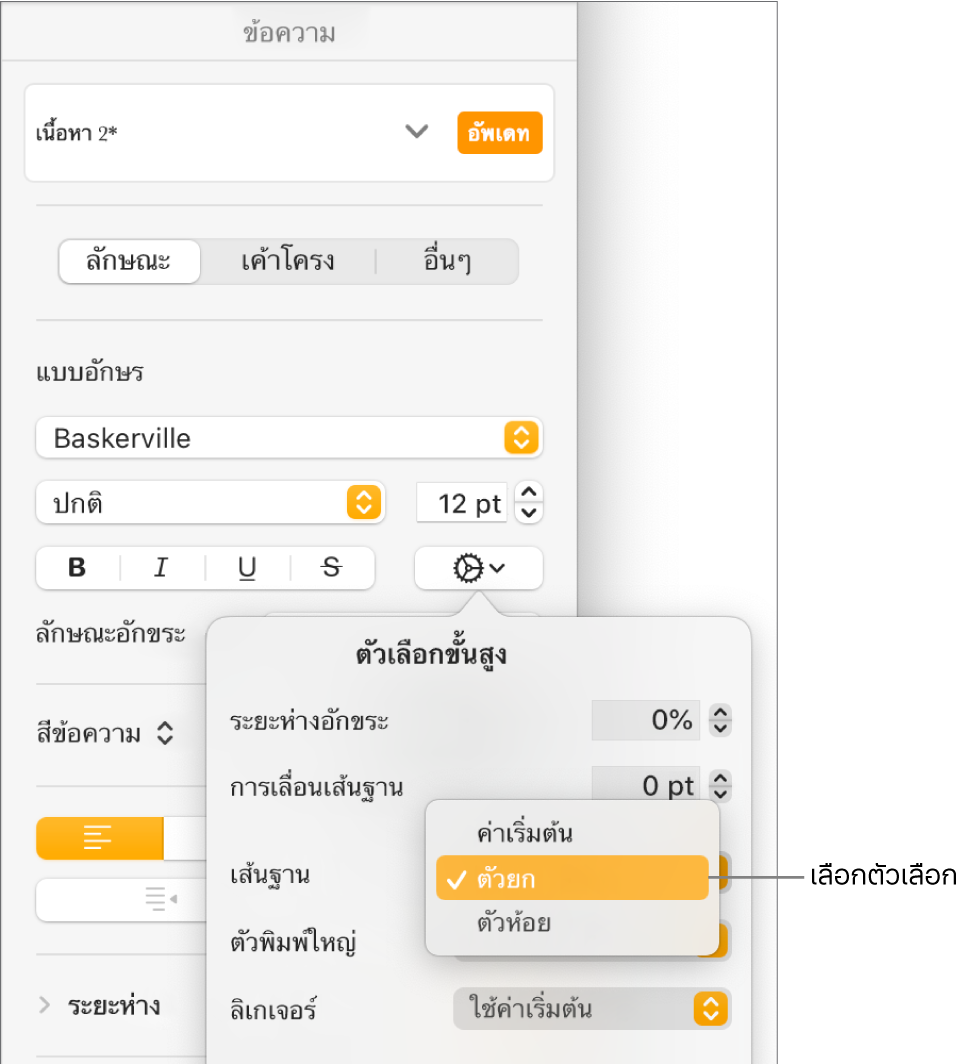Click the อัพเดท update style button
This screenshot has width=971, height=1064.
click(499, 133)
